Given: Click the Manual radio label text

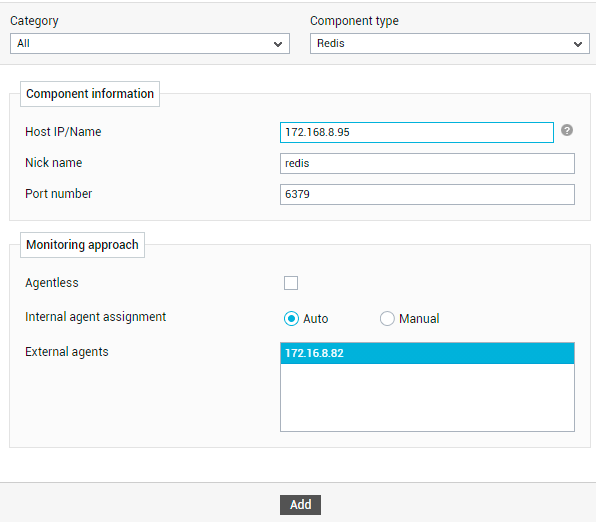Looking at the screenshot, I should click(x=419, y=319).
